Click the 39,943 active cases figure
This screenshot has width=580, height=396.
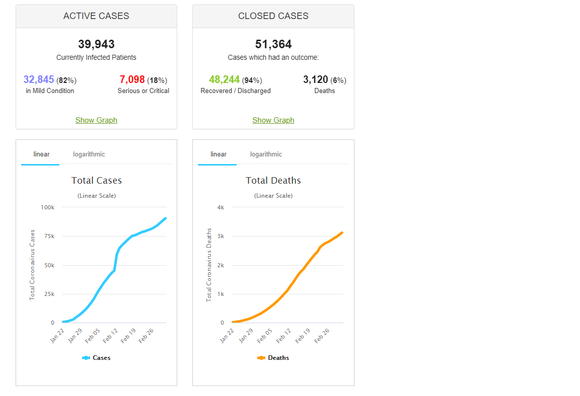pyautogui.click(x=96, y=44)
